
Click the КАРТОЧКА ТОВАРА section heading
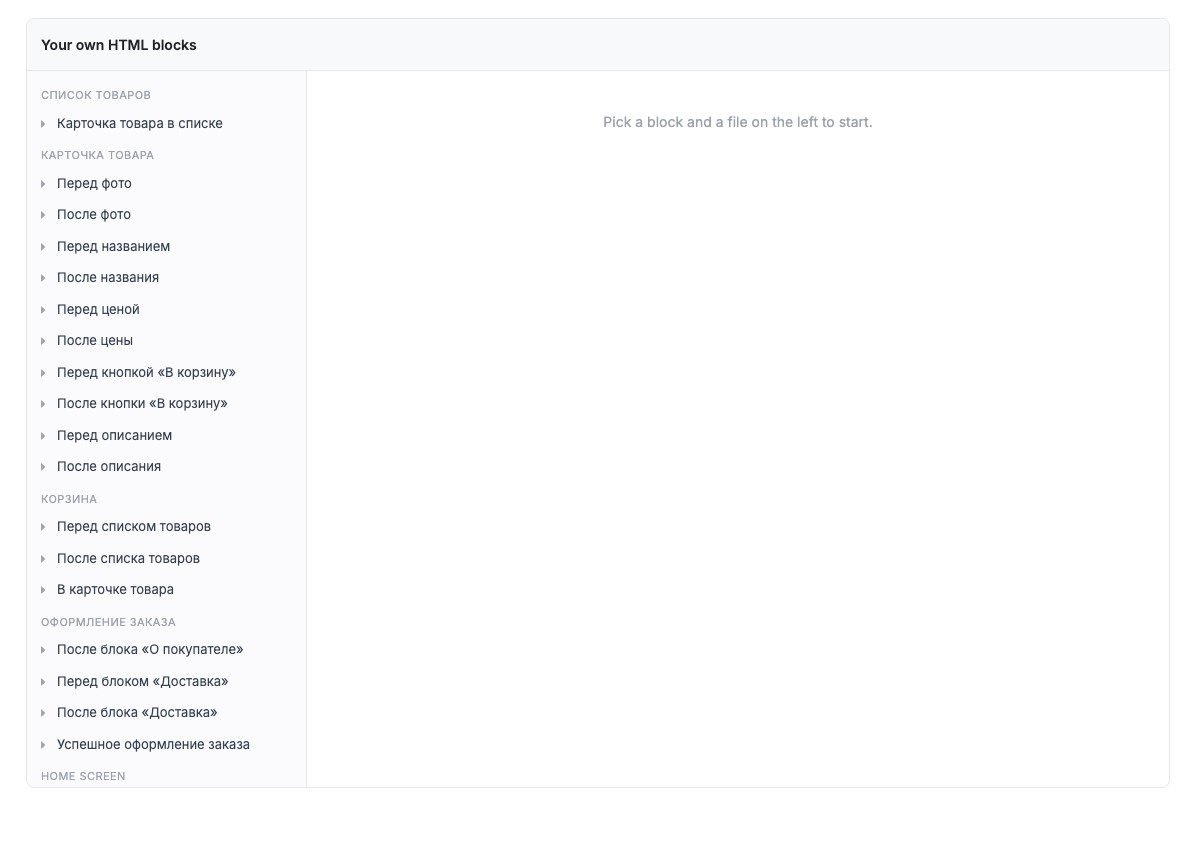(98, 156)
